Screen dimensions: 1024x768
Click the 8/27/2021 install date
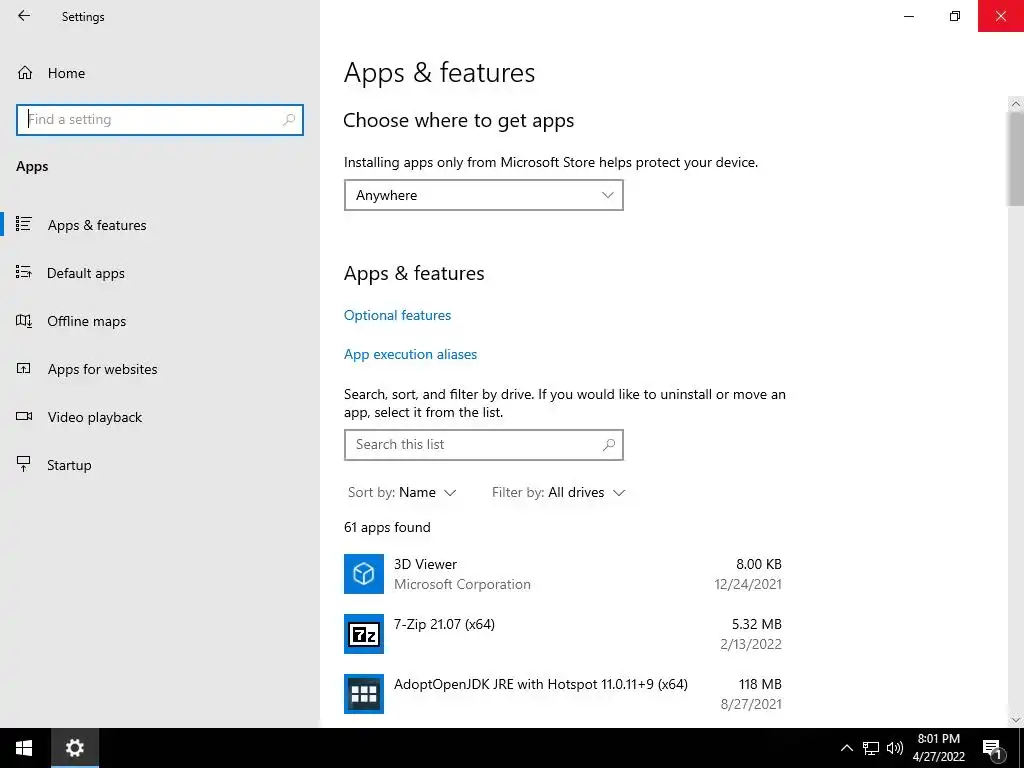click(x=751, y=705)
